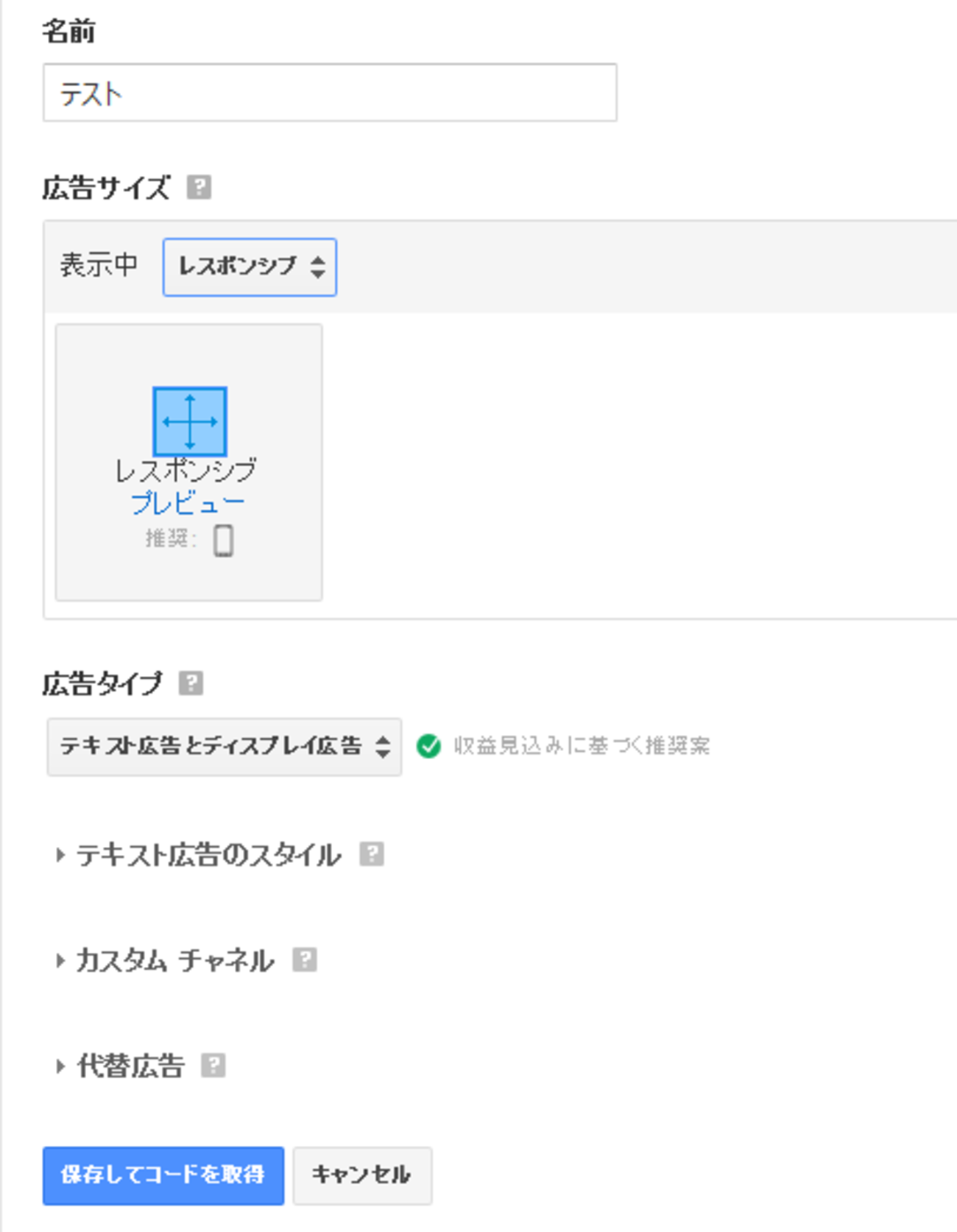The width and height of the screenshot is (957, 1232).
Task: Focus the 名前 text field containing テスト
Action: point(330,93)
